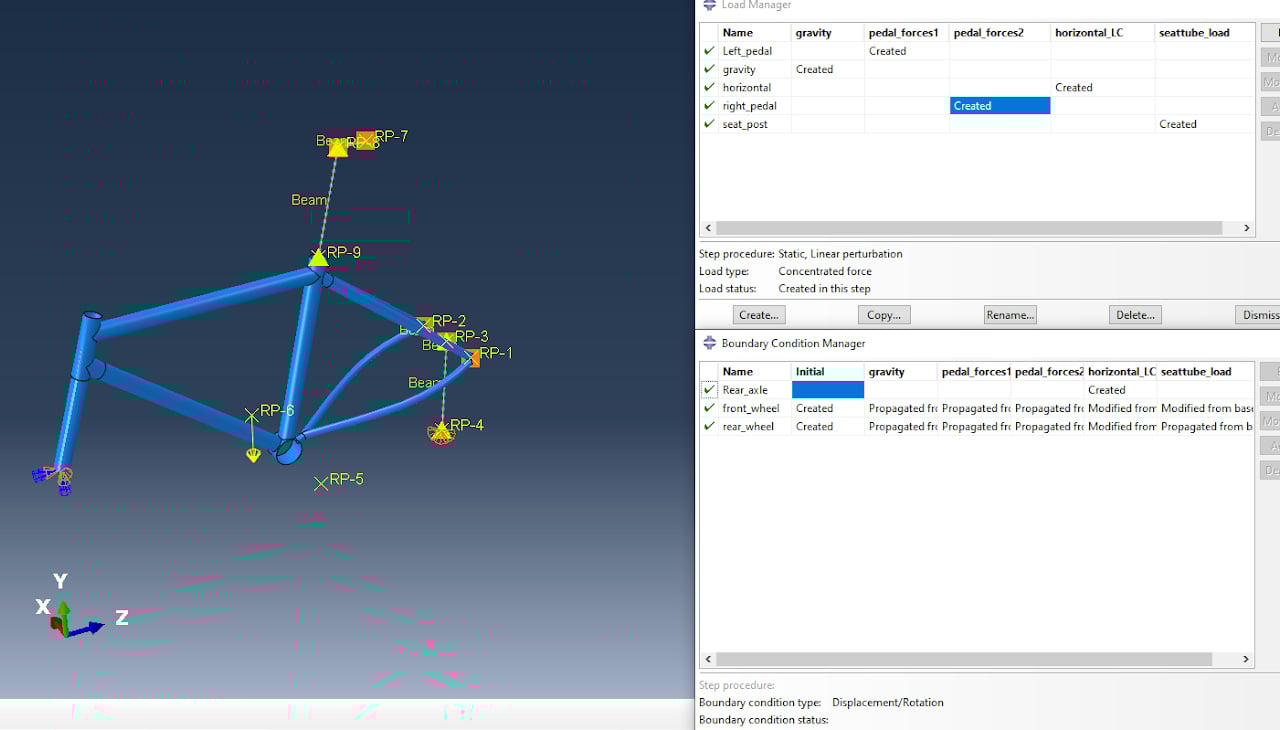Image resolution: width=1280 pixels, height=730 pixels.
Task: Click Load Manager left scroll arrow
Action: 708,228
